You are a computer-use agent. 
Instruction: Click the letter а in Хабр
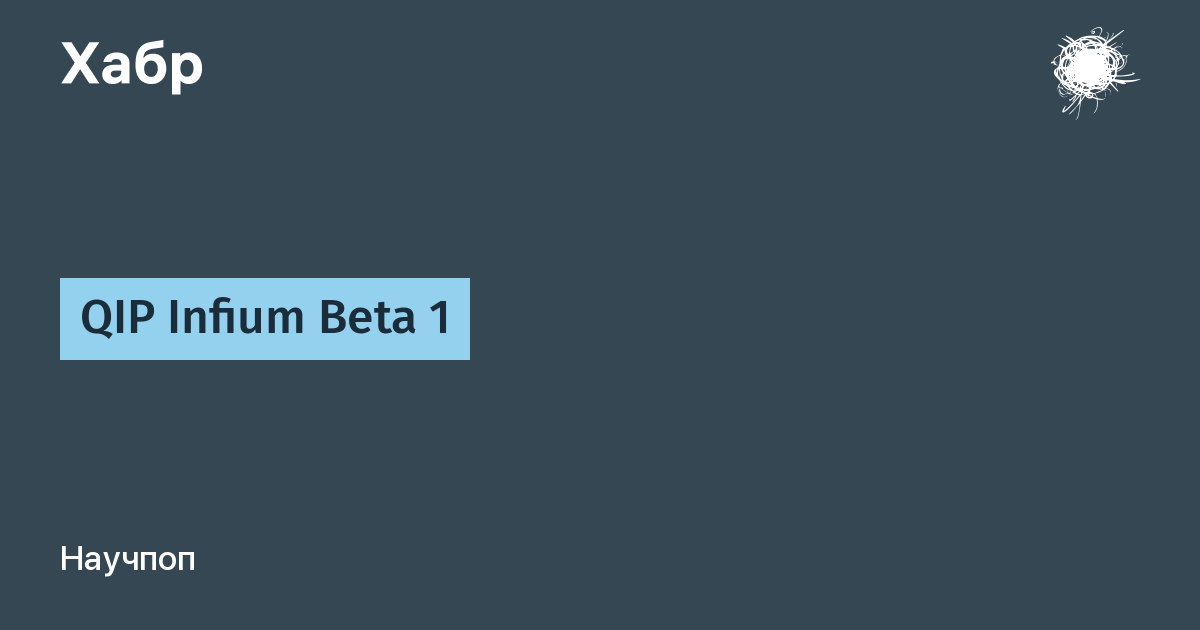point(118,69)
